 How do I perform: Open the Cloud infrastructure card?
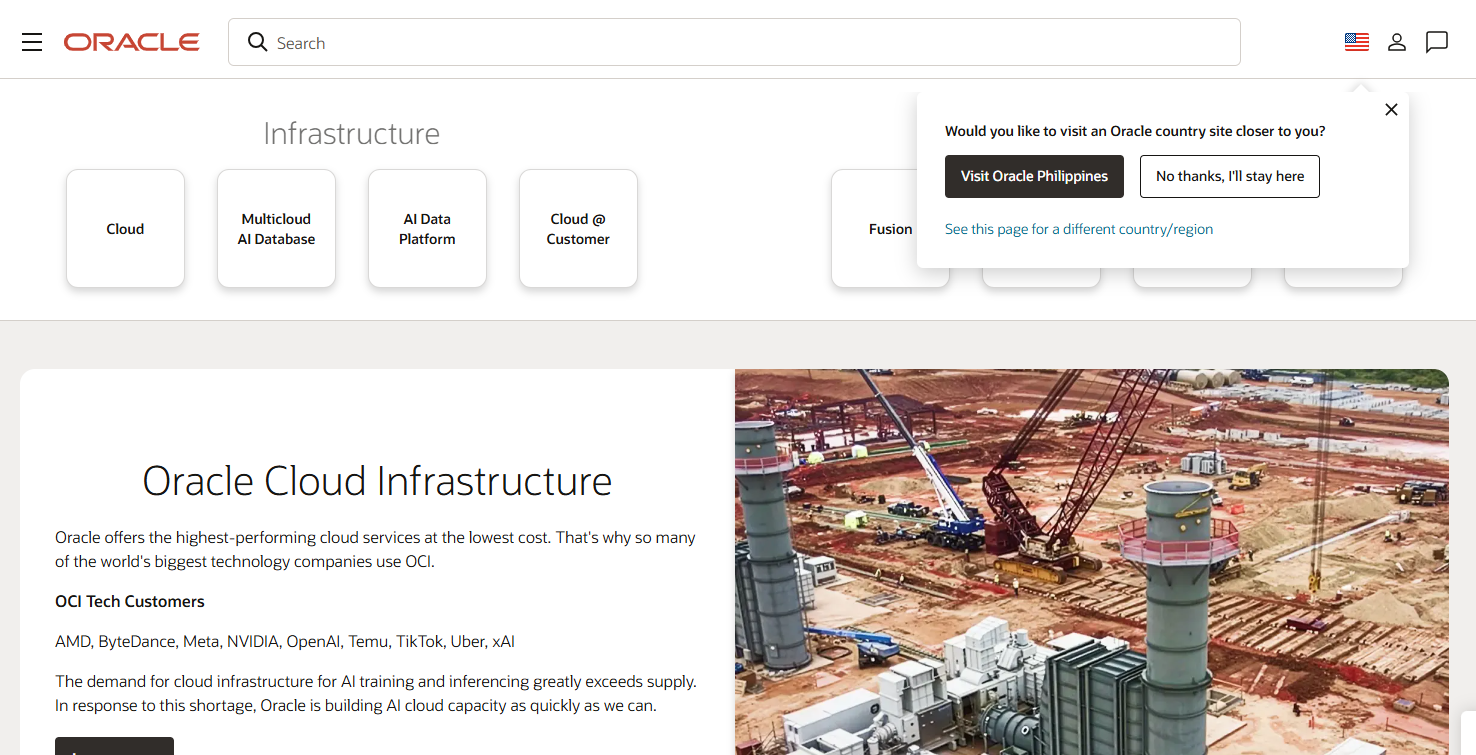pyautogui.click(x=125, y=229)
